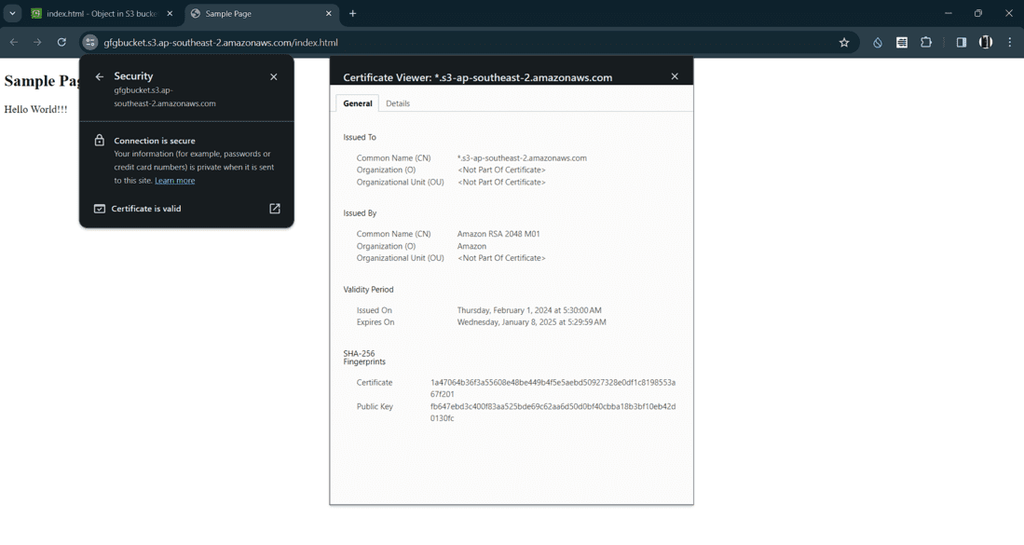
Task: Click the Connection is secure lock icon
Action: [x=99, y=140]
